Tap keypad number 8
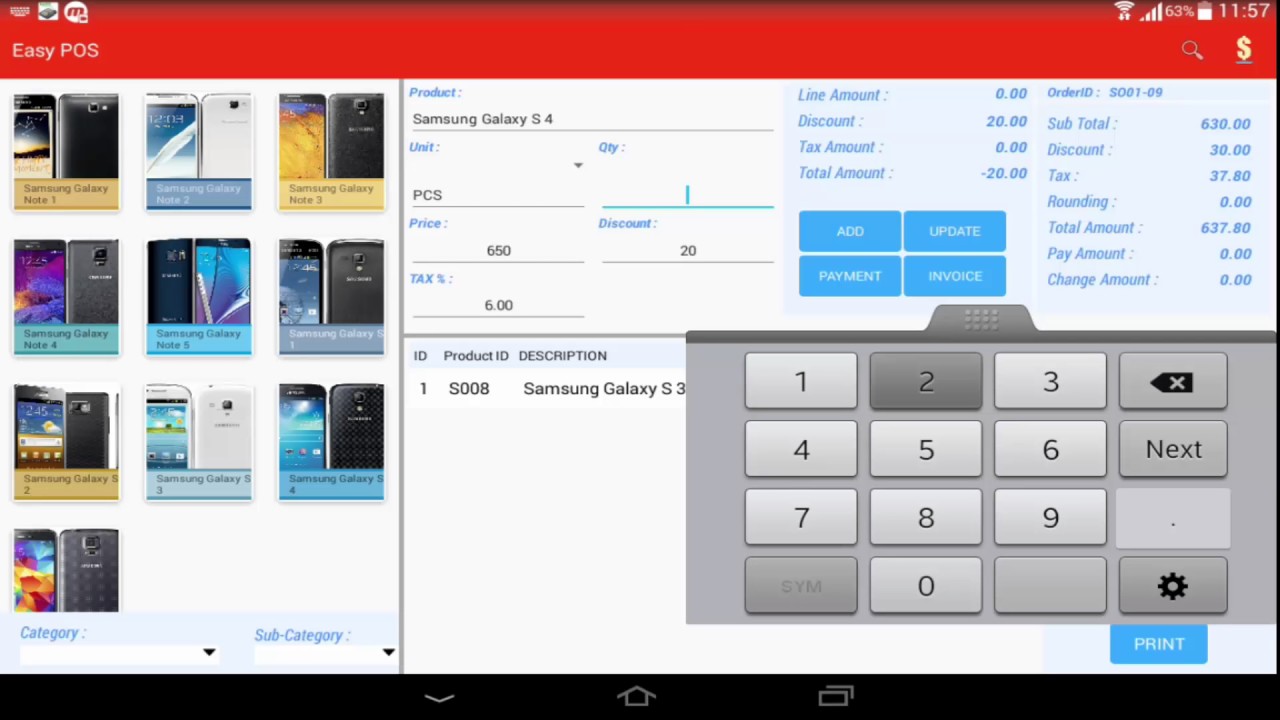This screenshot has height=720, width=1280. (x=926, y=517)
